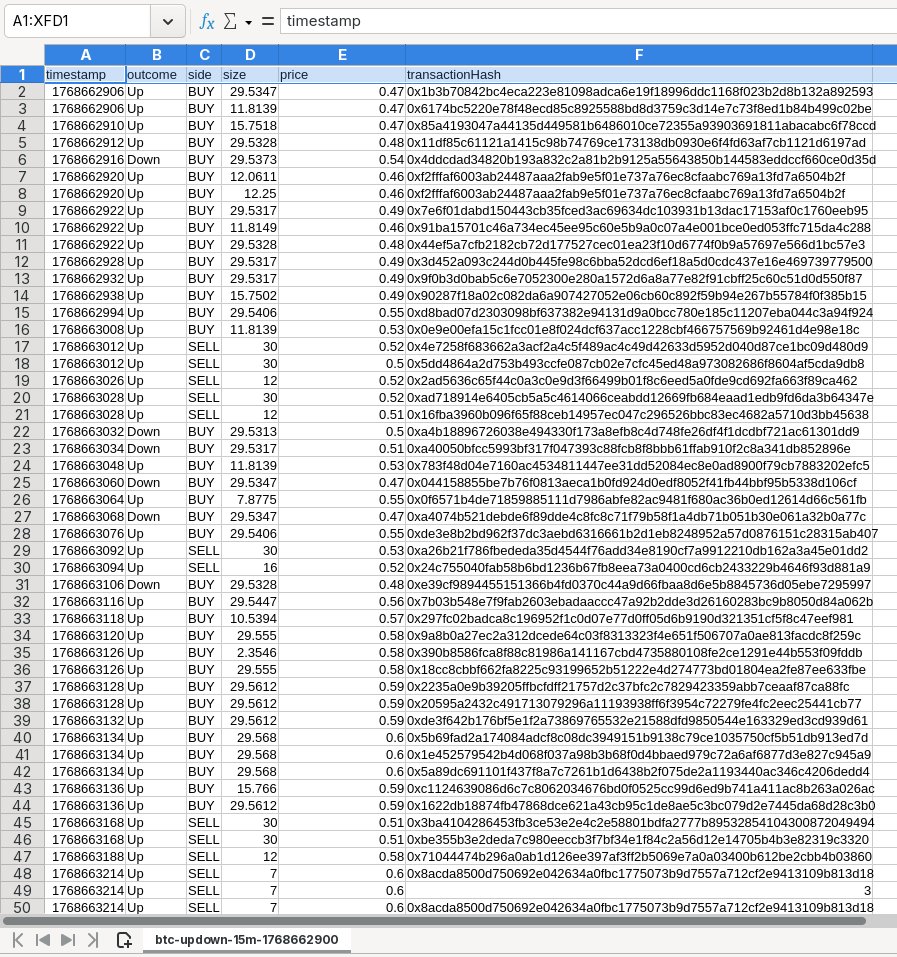Click price 0.5 in row 18
This screenshot has height=957, width=897.
point(342,364)
